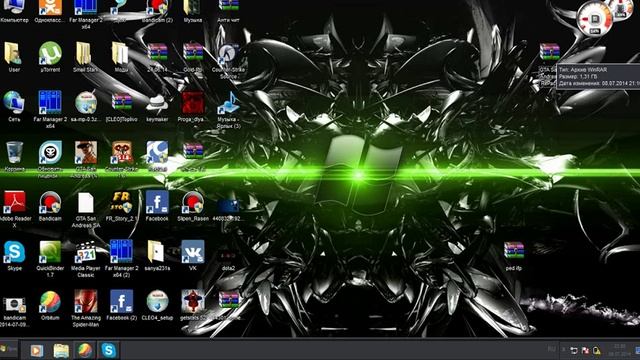Image resolution: width=640 pixels, height=360 pixels.
Task: Open the Start menu button
Action: pos(8,349)
